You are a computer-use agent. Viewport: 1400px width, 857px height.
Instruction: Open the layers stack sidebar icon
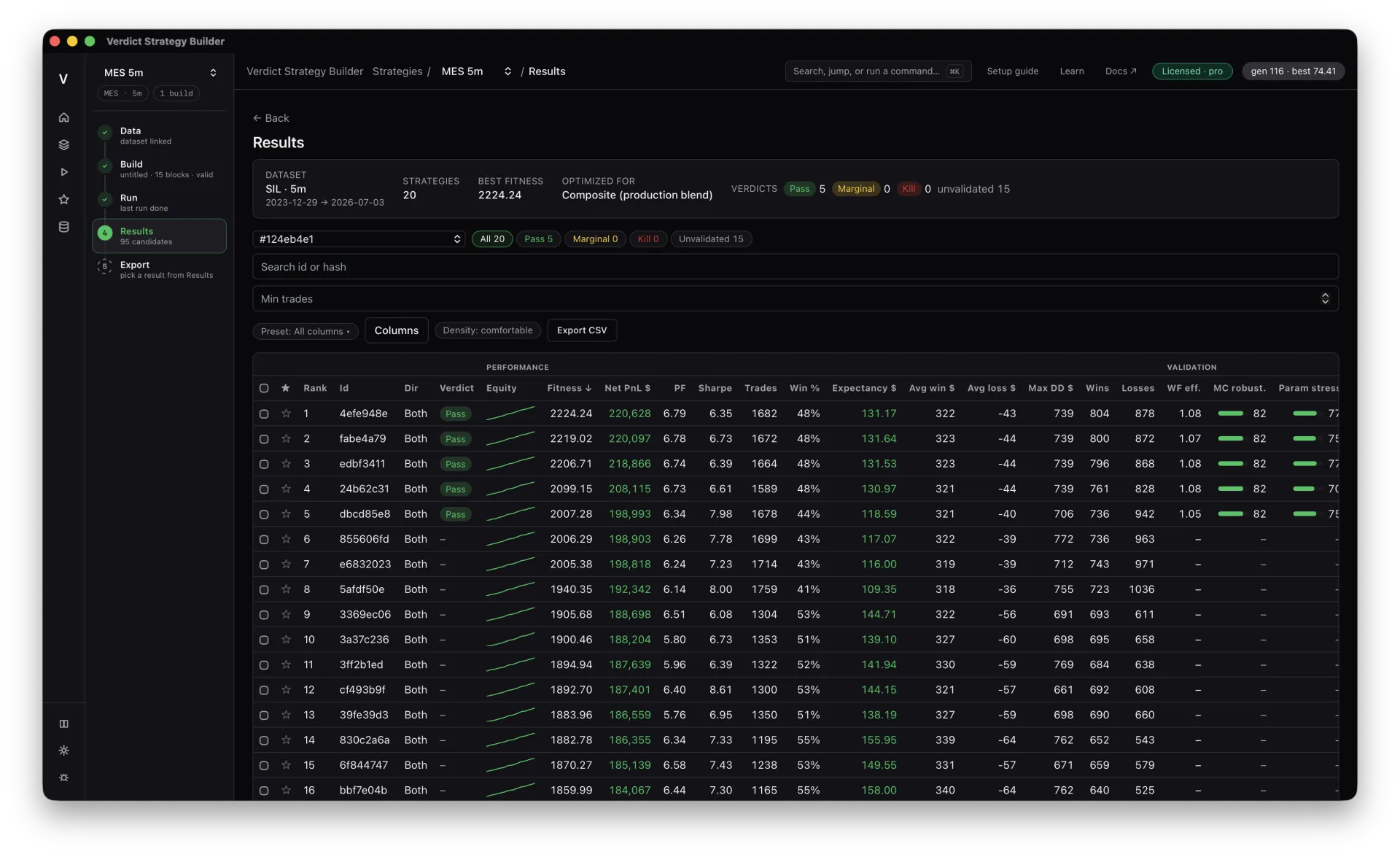(x=63, y=144)
